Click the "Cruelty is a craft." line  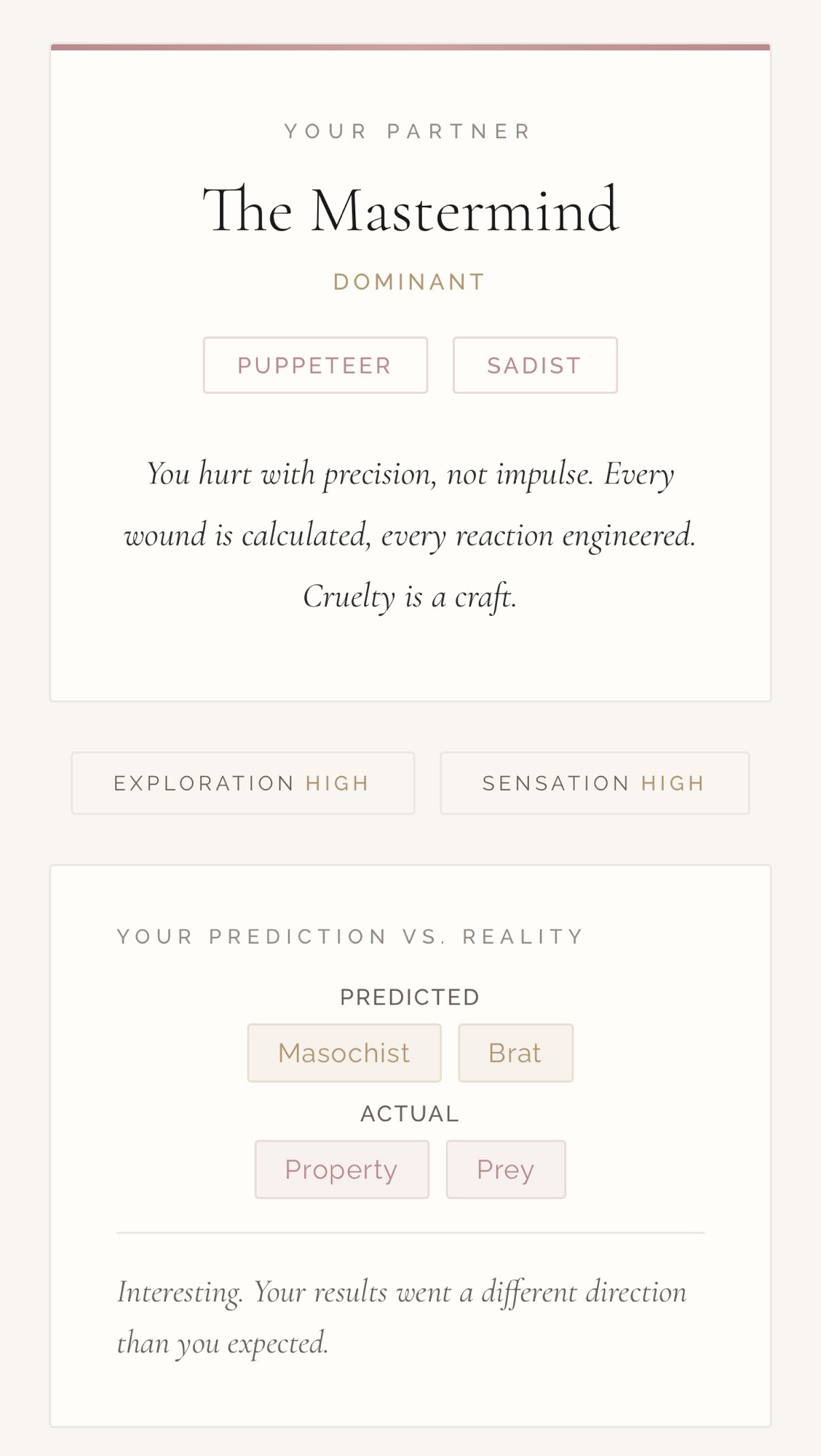click(x=410, y=597)
